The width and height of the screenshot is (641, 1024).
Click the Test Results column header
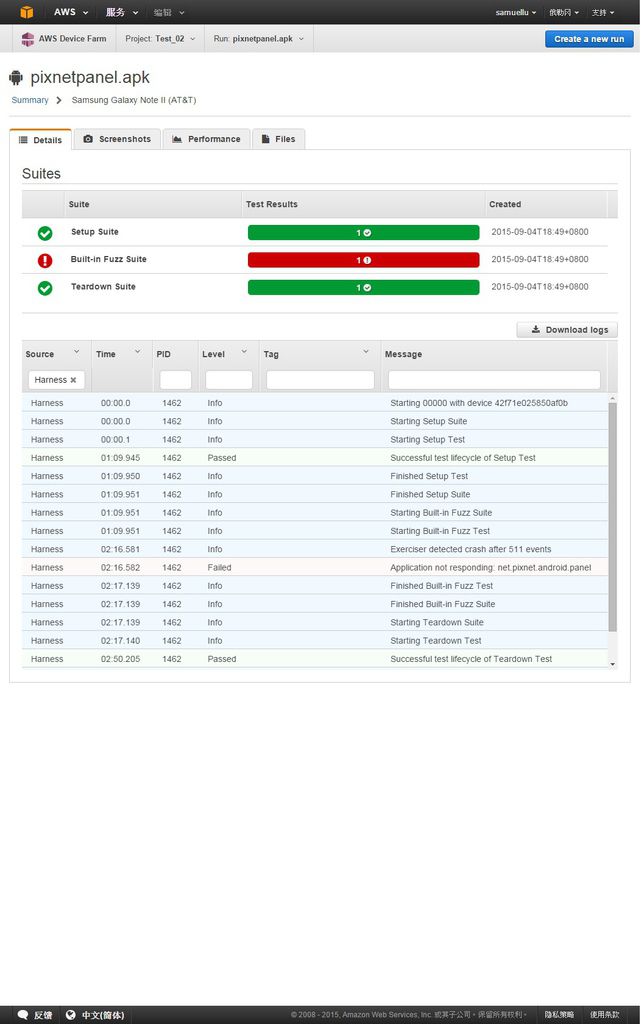[x=272, y=204]
